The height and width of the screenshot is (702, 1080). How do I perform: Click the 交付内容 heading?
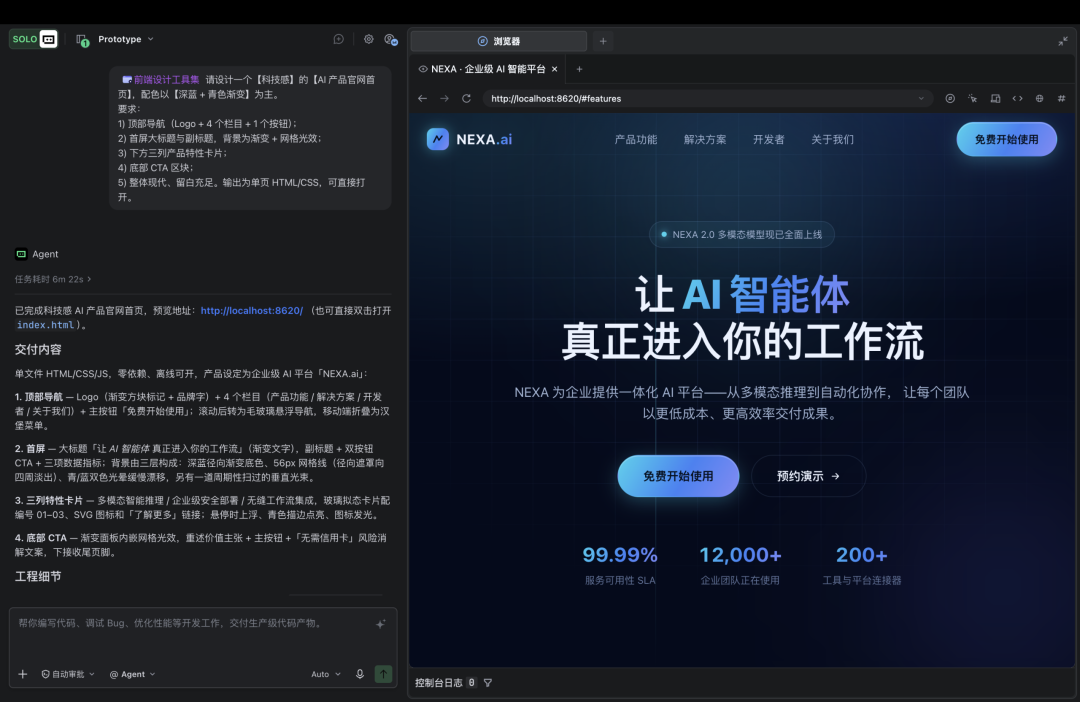click(x=38, y=350)
